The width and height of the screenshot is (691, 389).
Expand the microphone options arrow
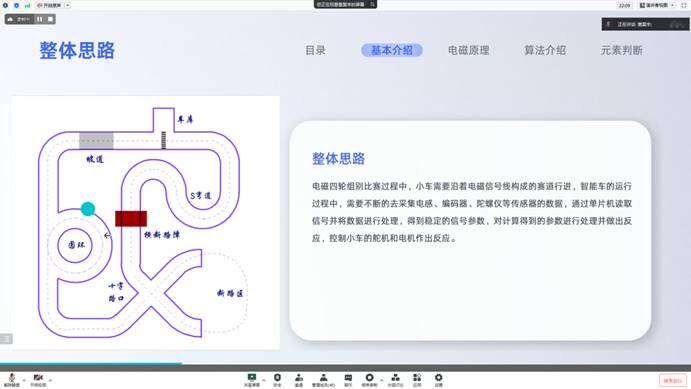pyautogui.click(x=24, y=380)
